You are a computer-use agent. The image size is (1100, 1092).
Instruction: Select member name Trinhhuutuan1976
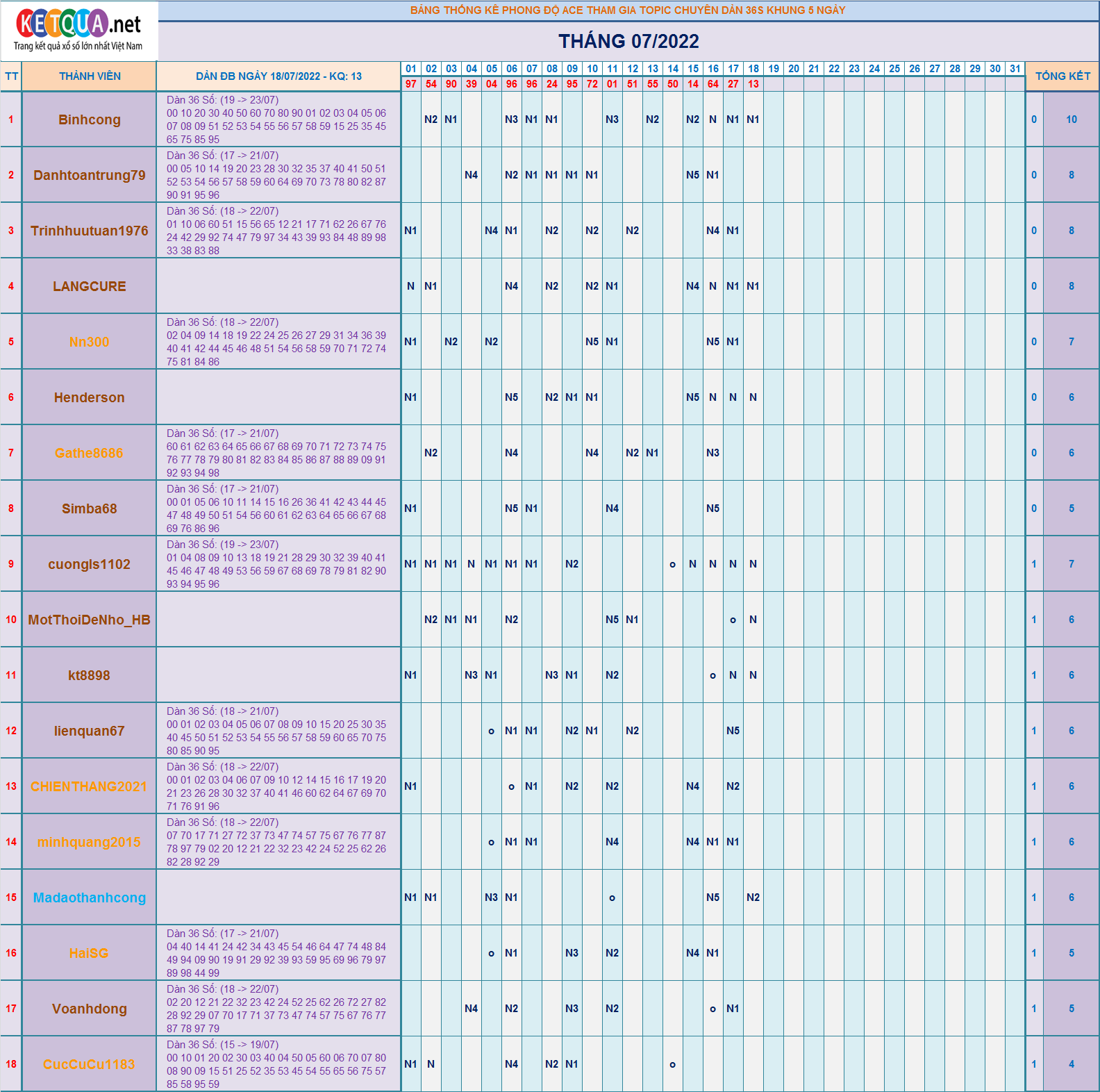[90, 231]
